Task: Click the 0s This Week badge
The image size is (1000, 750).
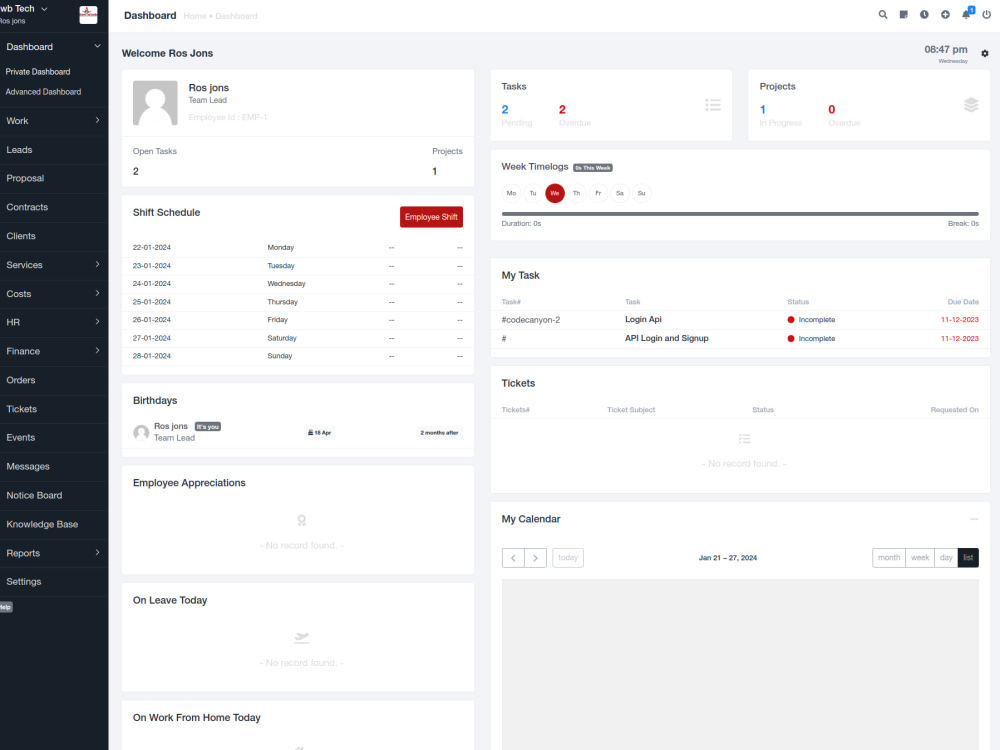Action: coord(593,168)
